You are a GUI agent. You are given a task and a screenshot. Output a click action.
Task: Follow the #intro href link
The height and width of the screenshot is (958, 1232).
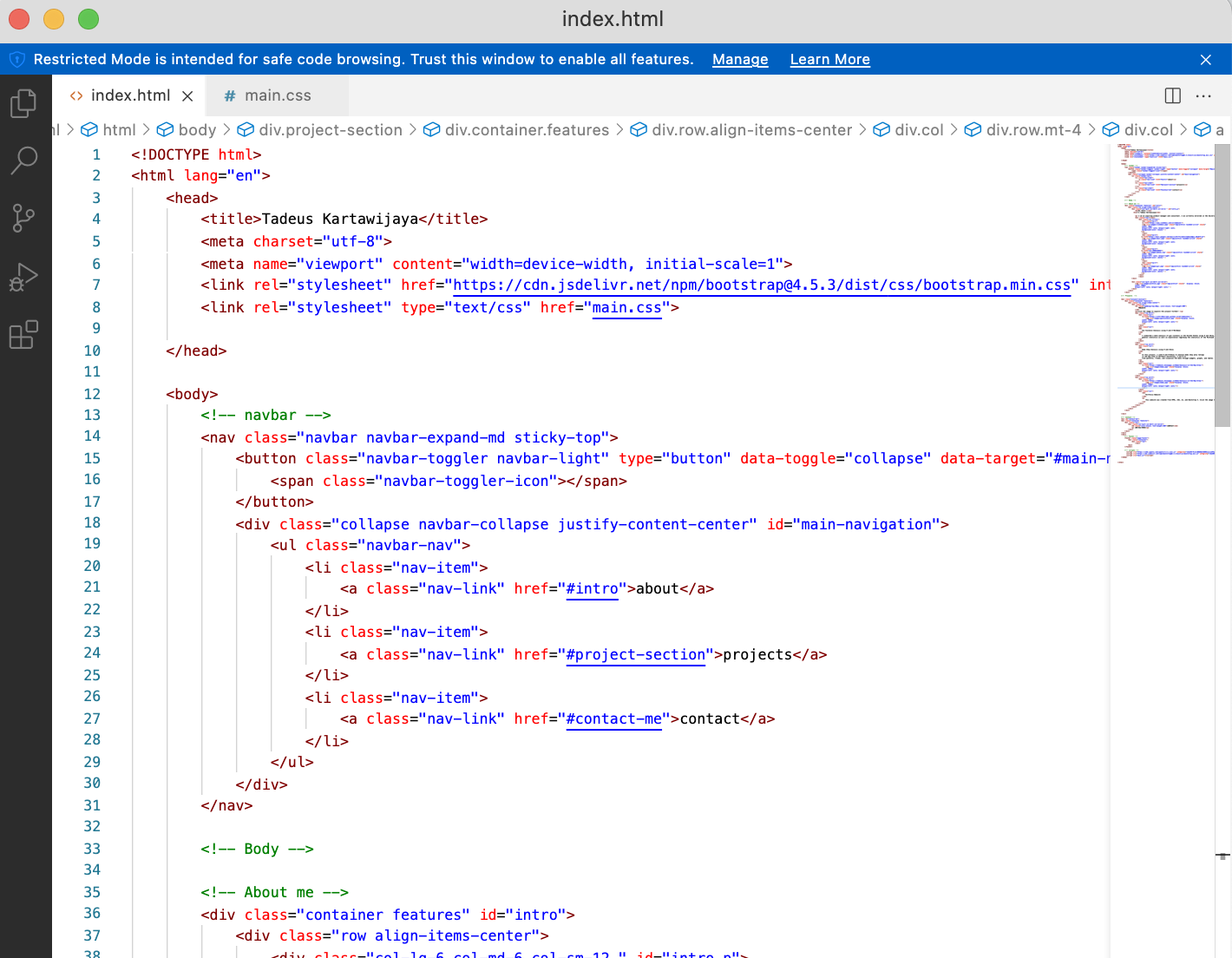592,589
